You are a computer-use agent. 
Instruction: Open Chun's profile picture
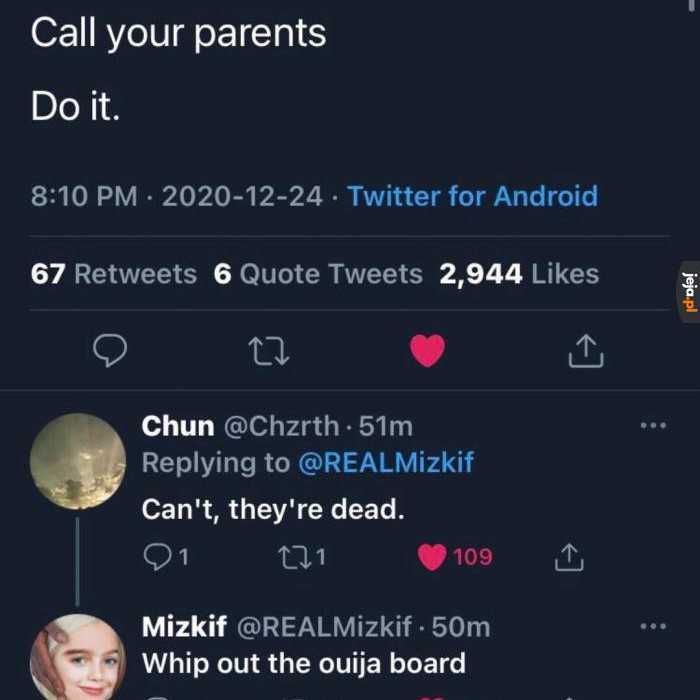(x=78, y=461)
